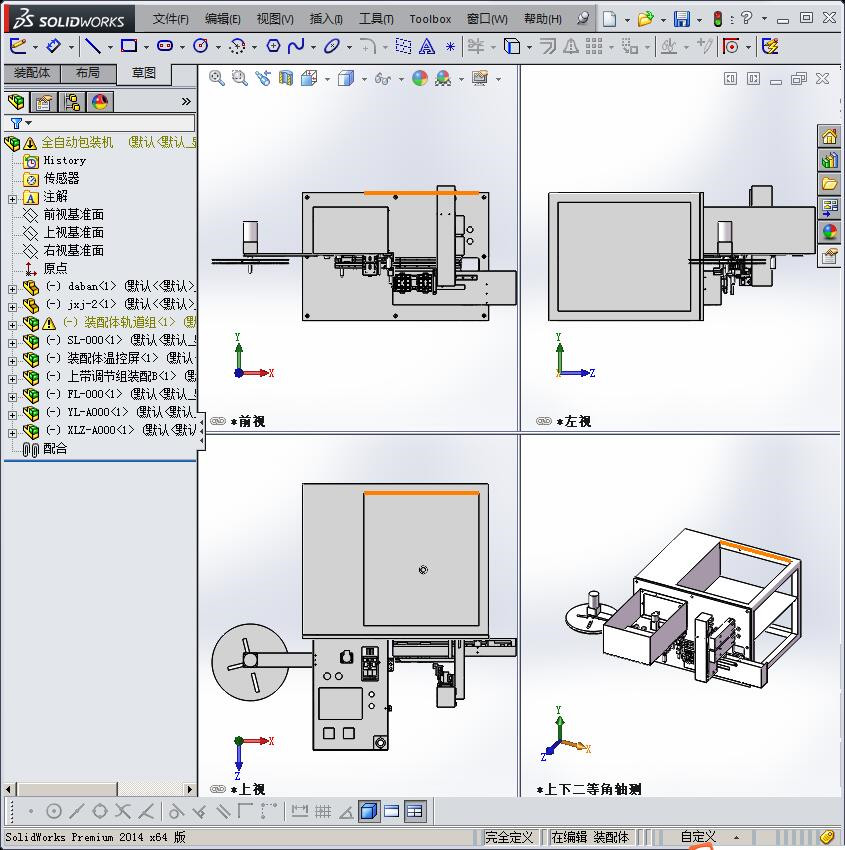Click the Rebuild traffic light icon

pyautogui.click(x=718, y=20)
